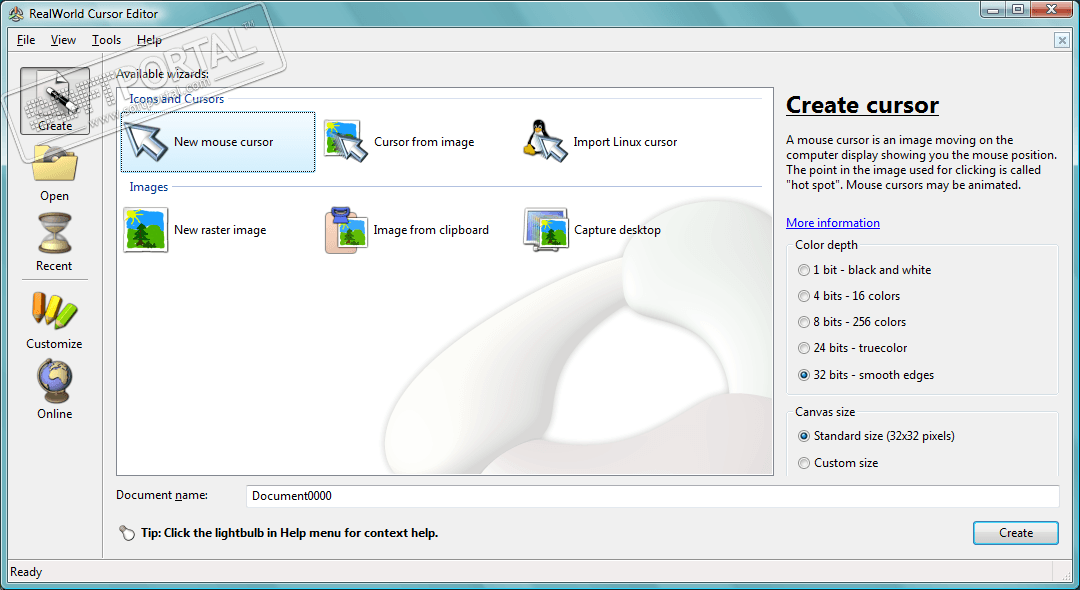This screenshot has height=590, width=1080.
Task: Choose the New mouse cursor wizard
Action: (x=218, y=142)
